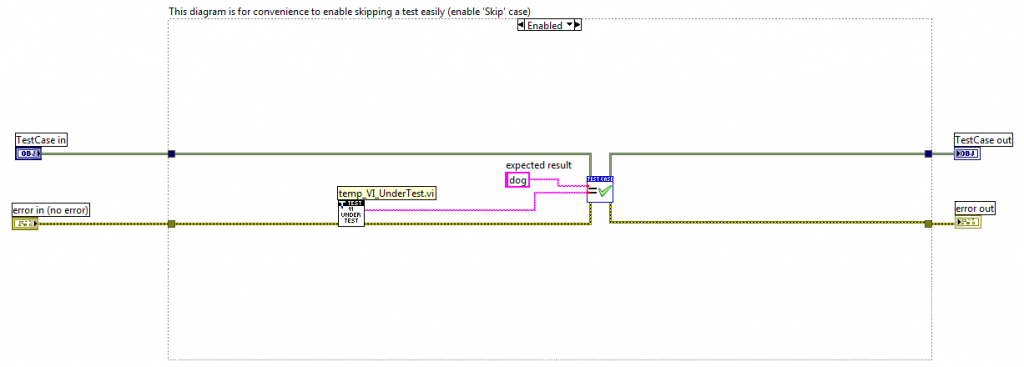Select the Test Case assert-equal checkmark node
Screen dimensions: 1024x367
point(600,189)
